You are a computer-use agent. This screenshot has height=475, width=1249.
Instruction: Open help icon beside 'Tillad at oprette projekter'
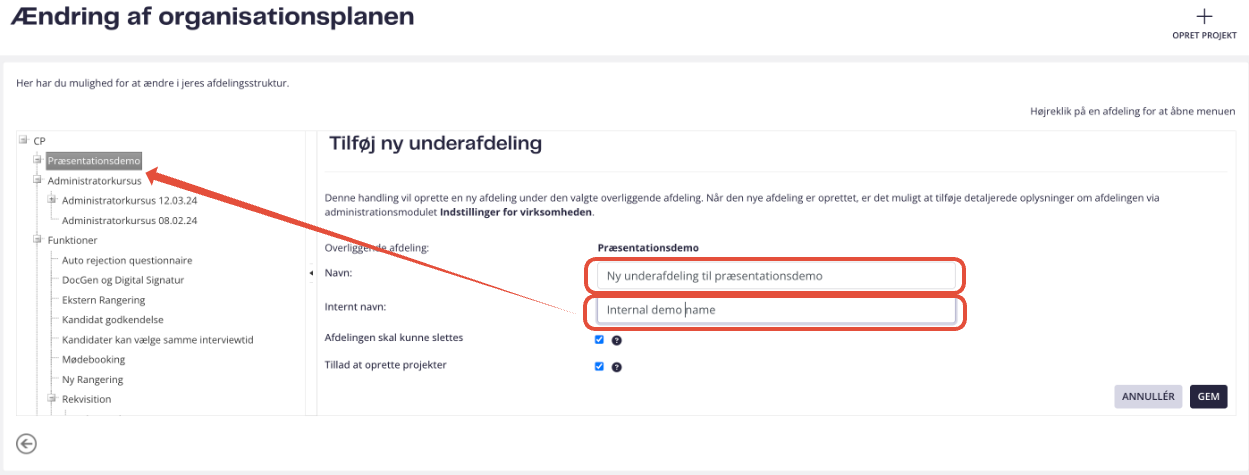(617, 367)
